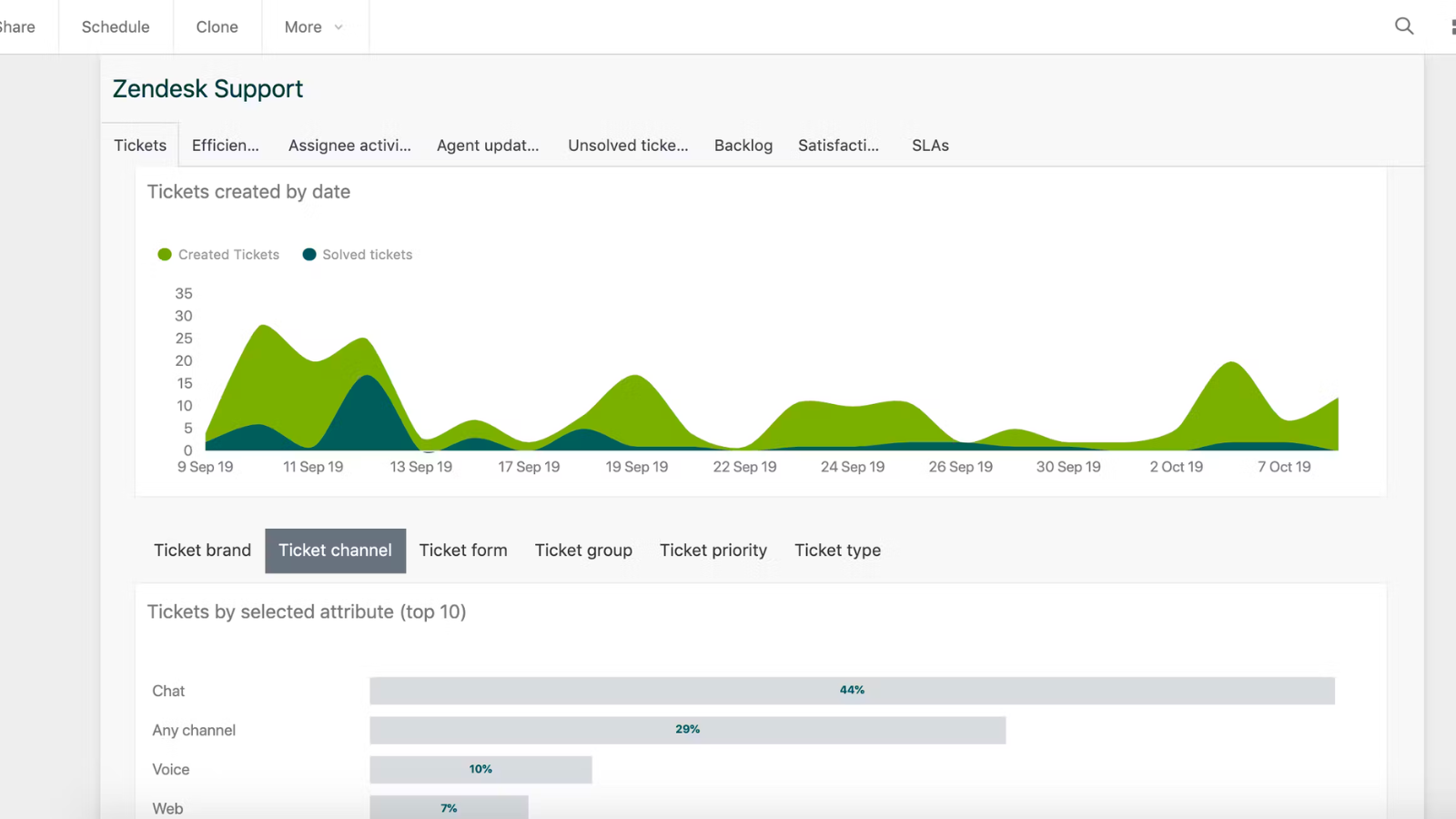Switch to the Backlog tab
This screenshot has width=1456, height=819.
[743, 146]
